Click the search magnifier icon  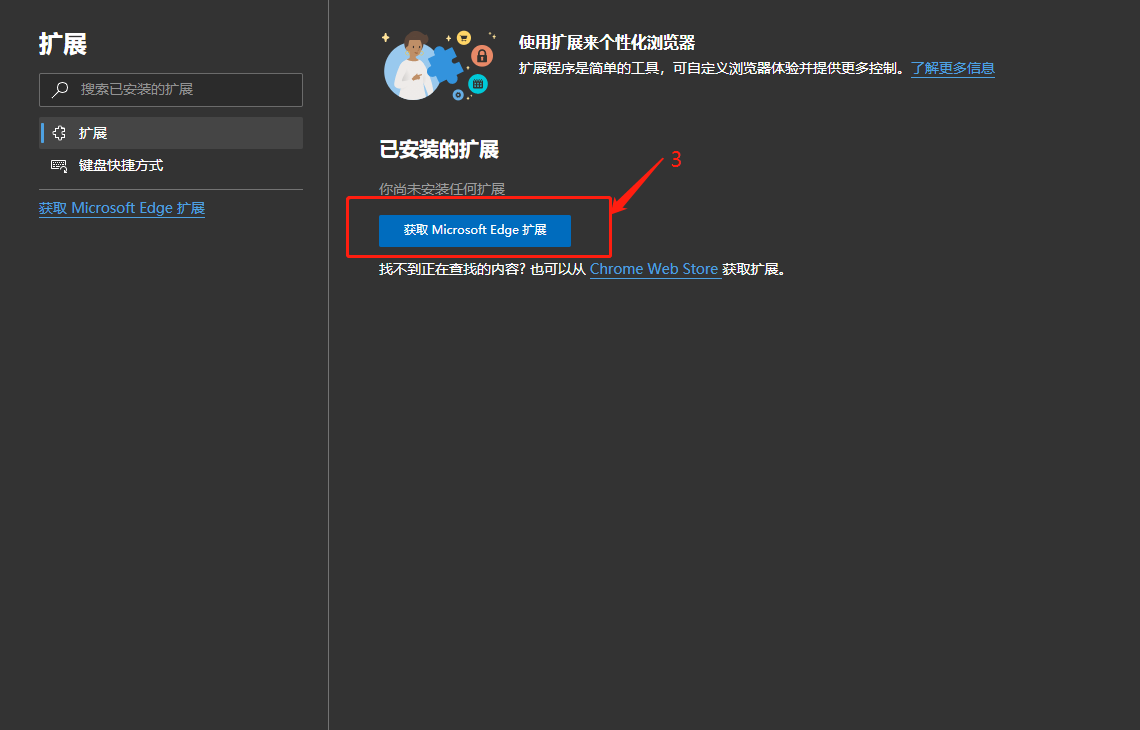pyautogui.click(x=60, y=89)
